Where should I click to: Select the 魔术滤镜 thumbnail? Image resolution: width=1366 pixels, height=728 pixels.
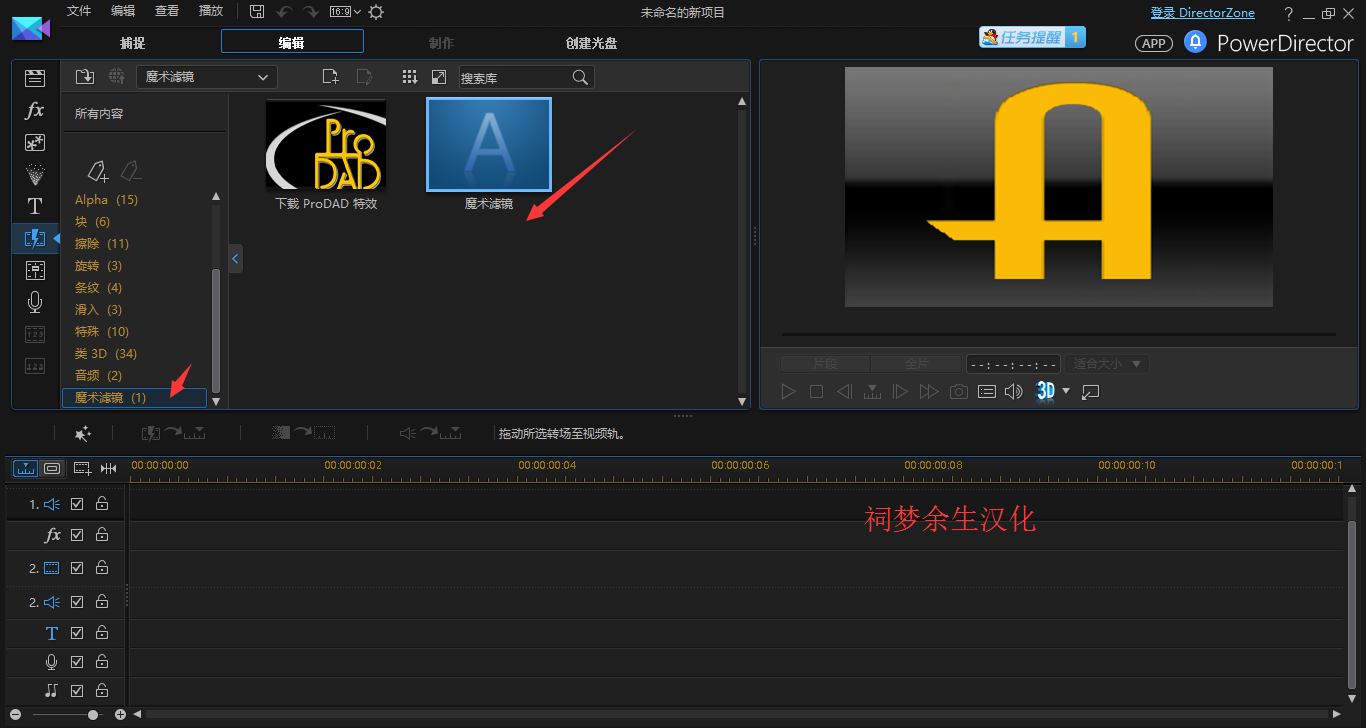pos(489,144)
